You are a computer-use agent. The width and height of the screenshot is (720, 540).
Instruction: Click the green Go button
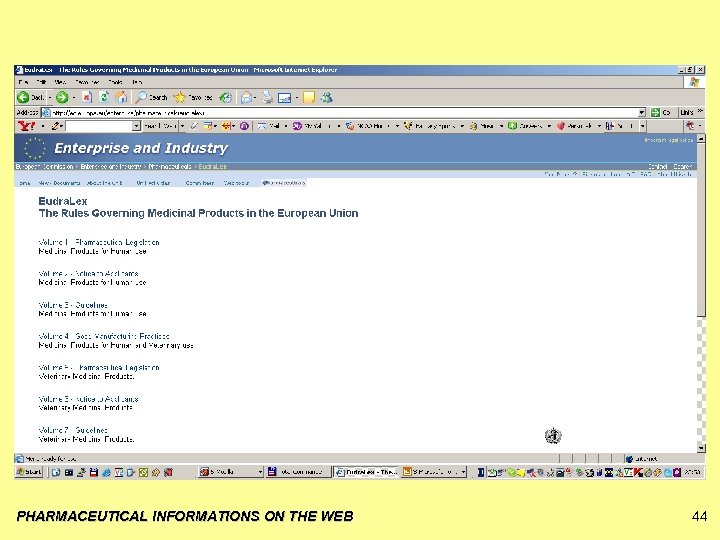[661, 112]
